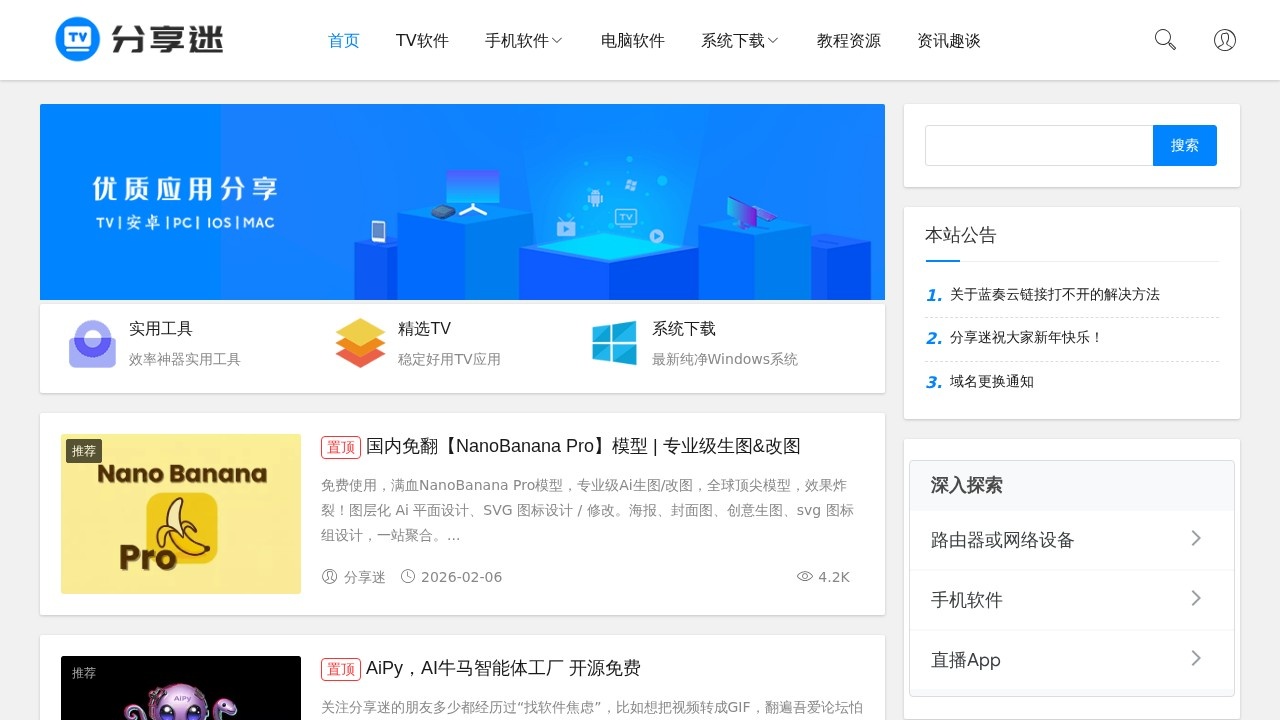1280x720 pixels.
Task: Expand the 直播App section chevron
Action: (1196, 659)
